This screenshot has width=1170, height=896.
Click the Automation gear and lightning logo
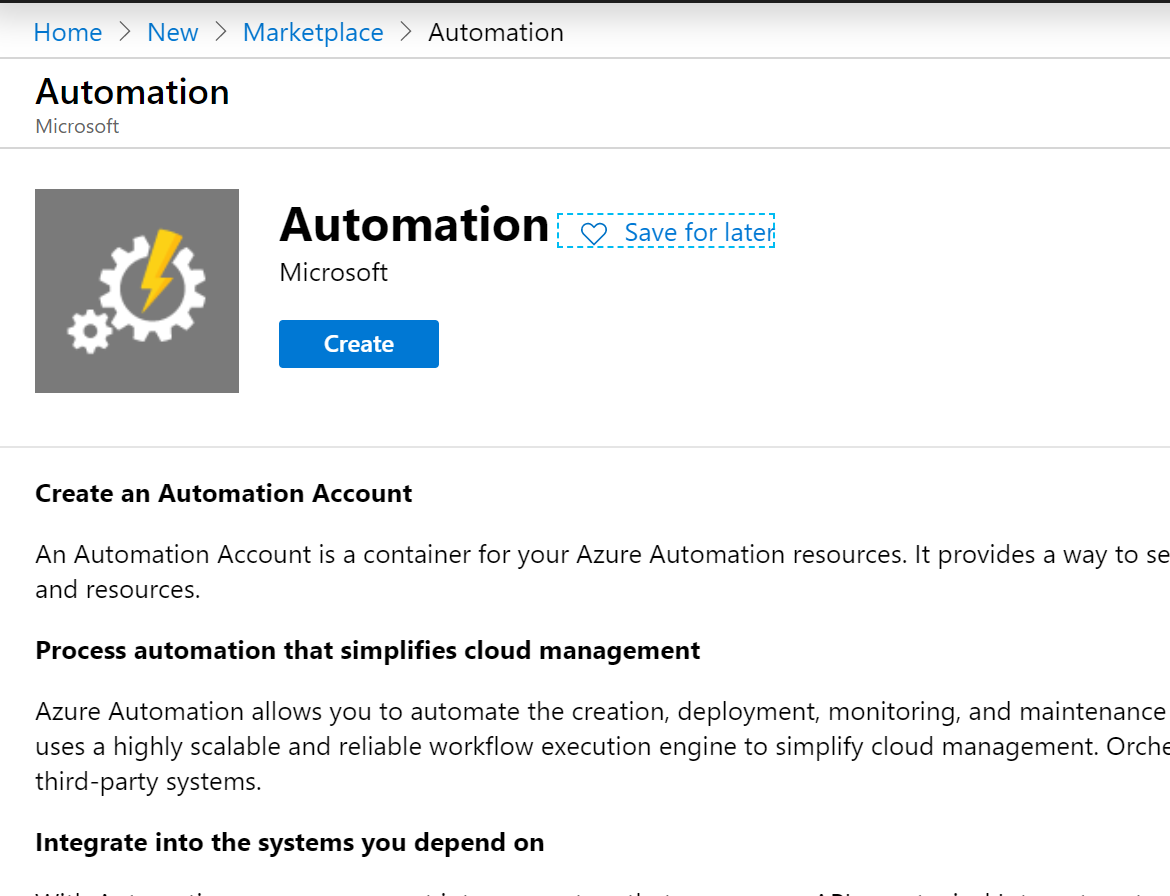click(137, 291)
